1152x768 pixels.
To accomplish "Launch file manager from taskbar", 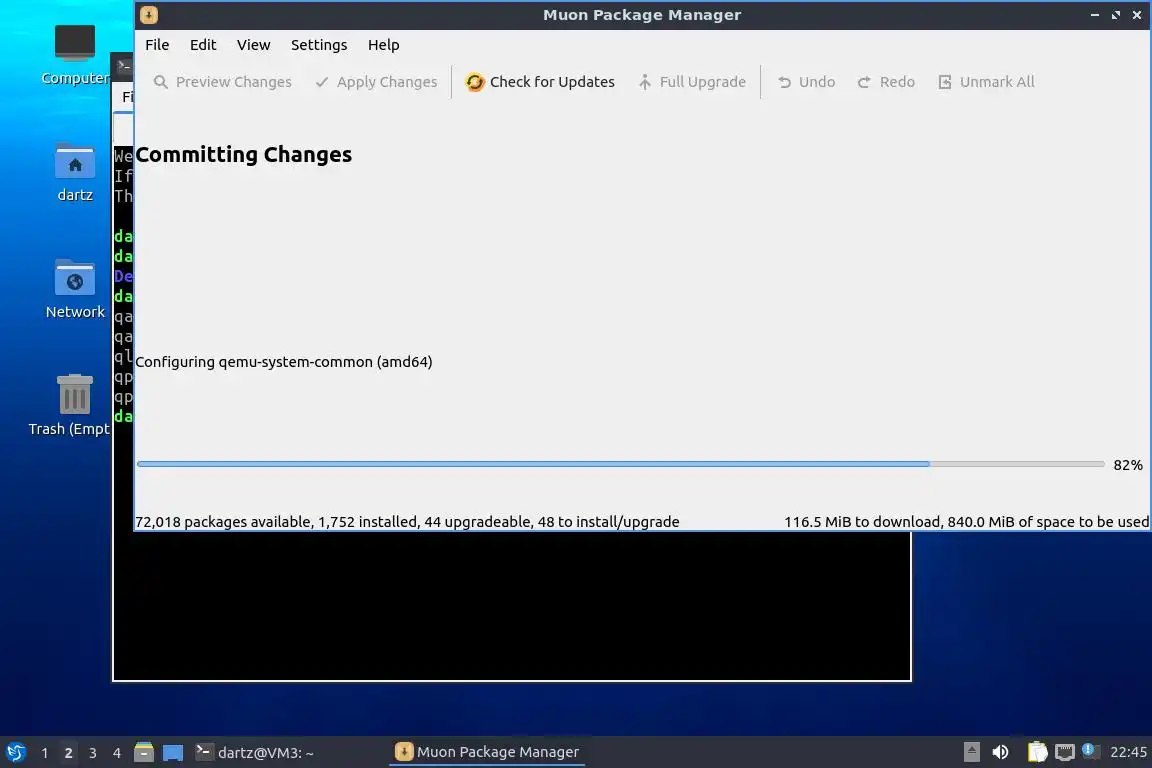I will (x=144, y=752).
